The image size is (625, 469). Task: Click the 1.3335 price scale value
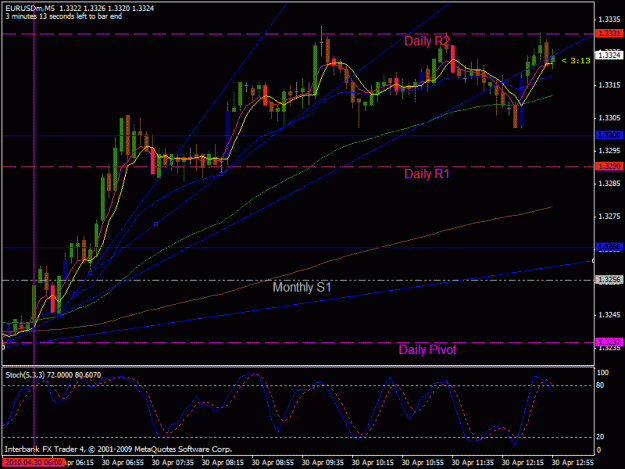click(609, 19)
